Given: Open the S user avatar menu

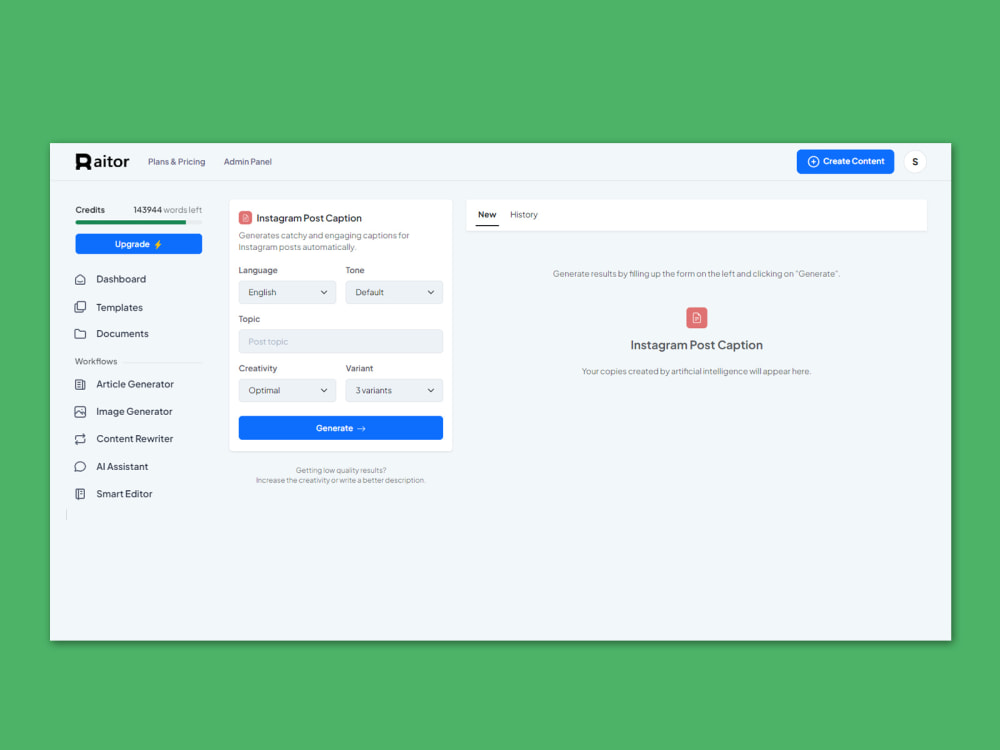Looking at the screenshot, I should pyautogui.click(x=915, y=162).
